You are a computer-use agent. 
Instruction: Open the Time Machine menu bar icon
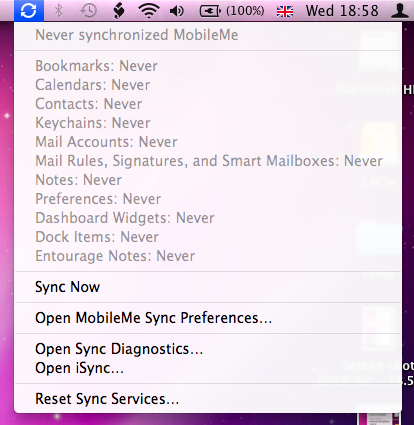click(x=89, y=11)
